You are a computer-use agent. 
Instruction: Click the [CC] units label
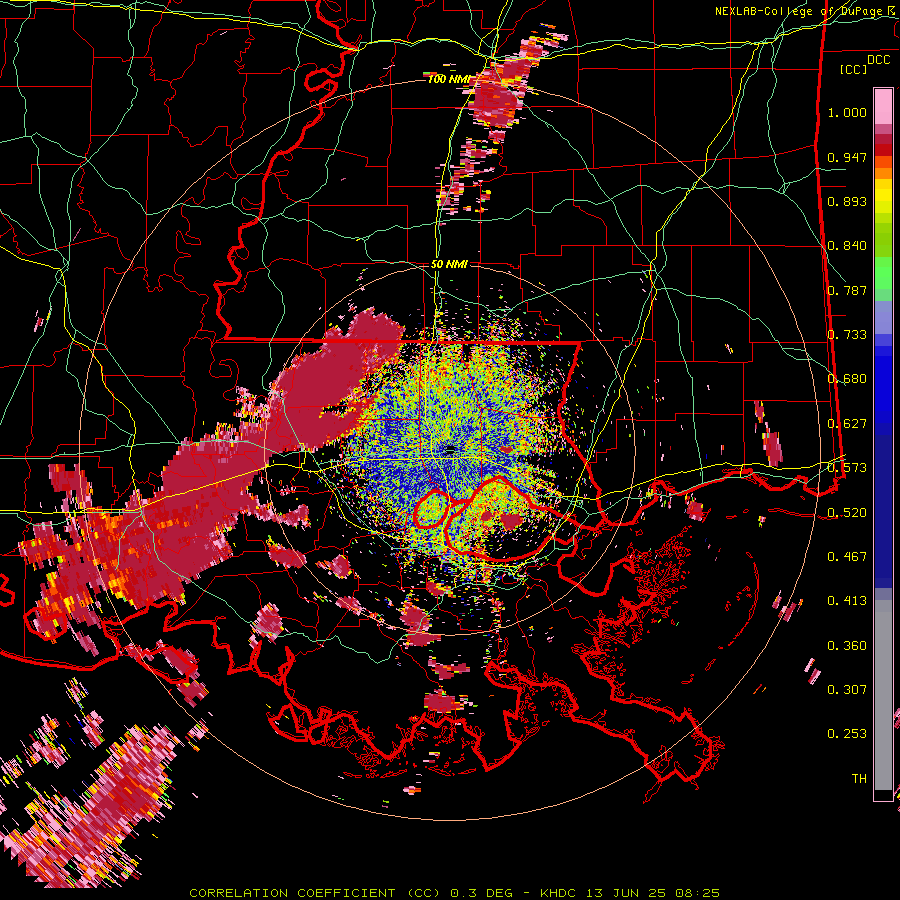pos(853,69)
